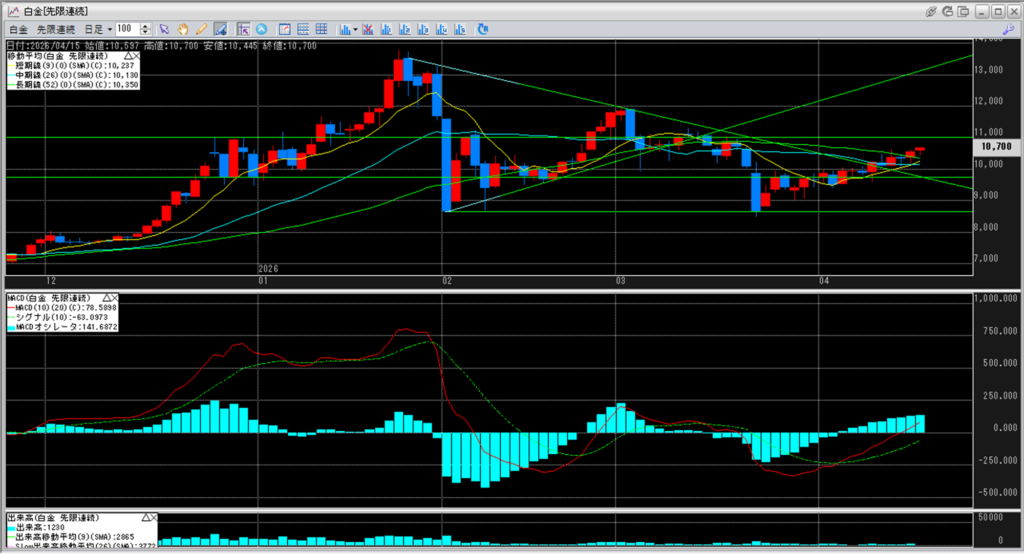Toggle the crosshair cursor button
1024x554 pixels.
(243, 29)
